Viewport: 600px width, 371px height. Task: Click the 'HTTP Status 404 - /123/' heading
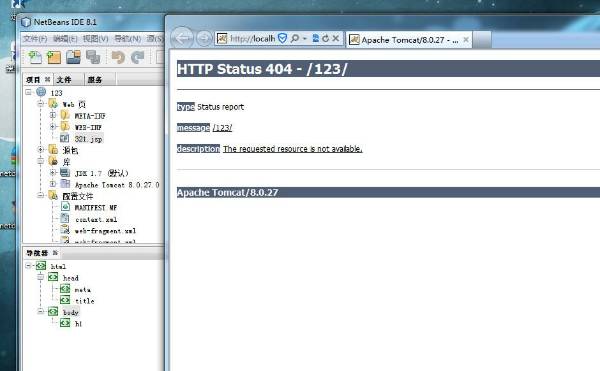tap(262, 69)
